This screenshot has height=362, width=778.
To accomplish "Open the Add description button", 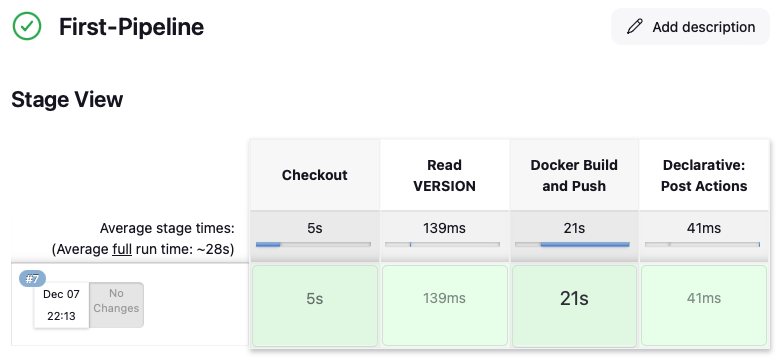I will point(690,27).
